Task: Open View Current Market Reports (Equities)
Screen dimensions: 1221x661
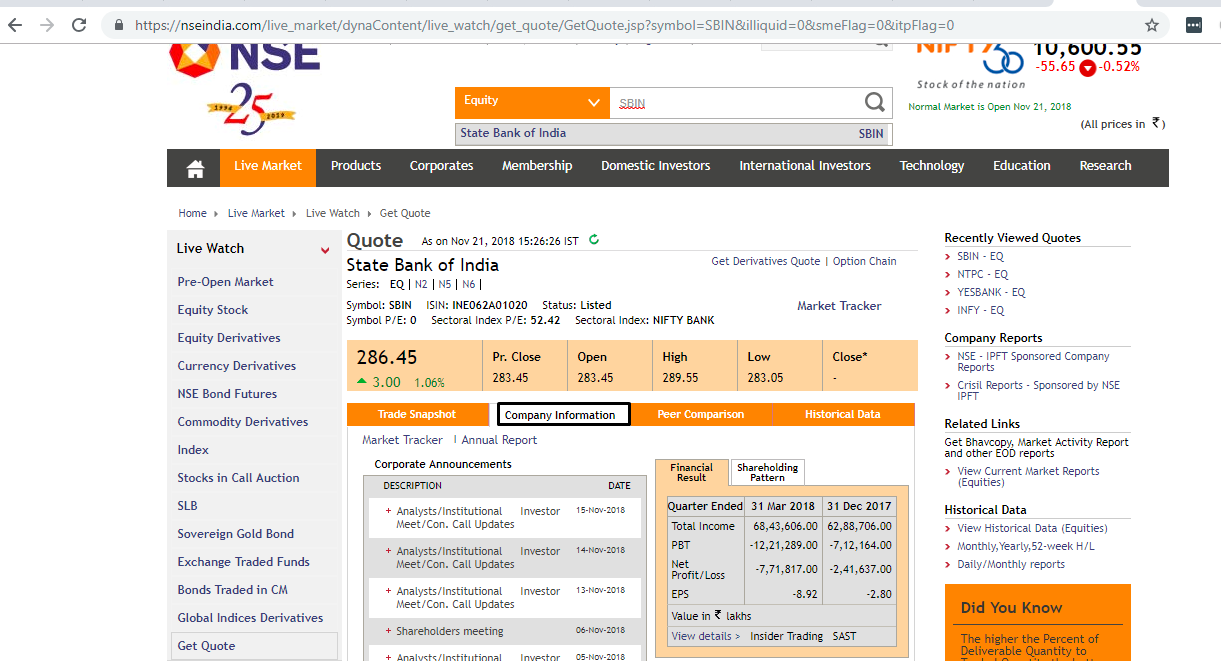Action: pos(1028,476)
